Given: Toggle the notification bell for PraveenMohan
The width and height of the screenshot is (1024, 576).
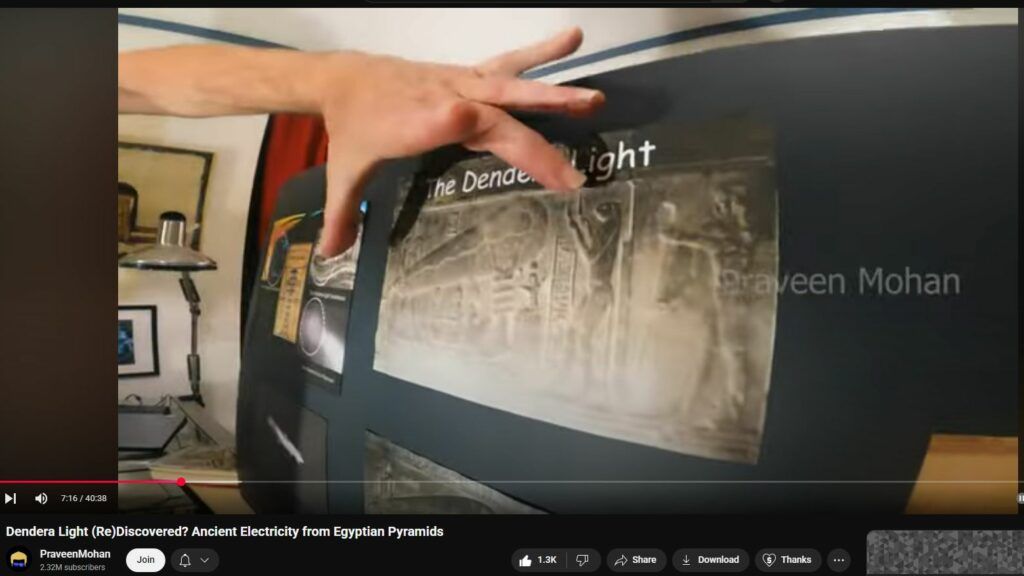Looking at the screenshot, I should pos(185,560).
